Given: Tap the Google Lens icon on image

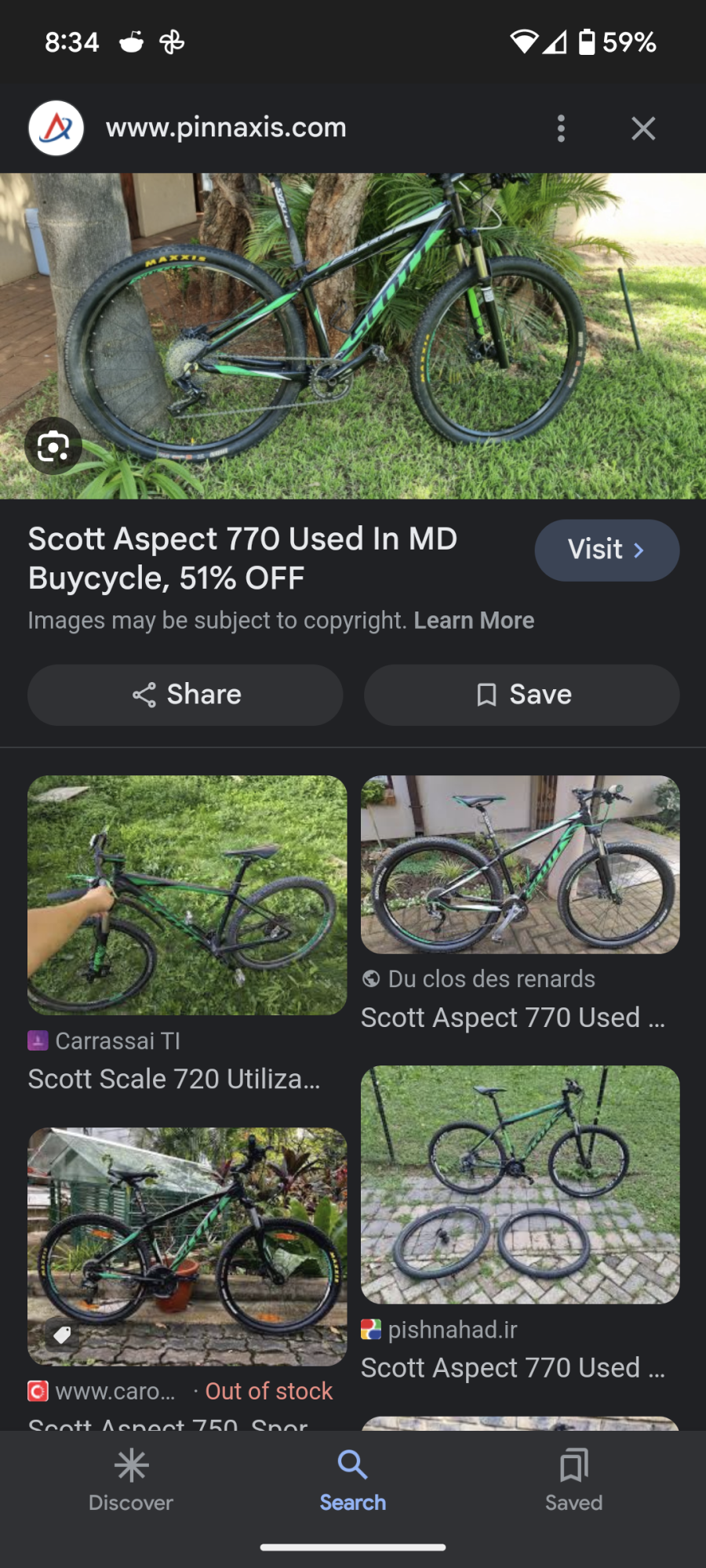Looking at the screenshot, I should (x=53, y=447).
